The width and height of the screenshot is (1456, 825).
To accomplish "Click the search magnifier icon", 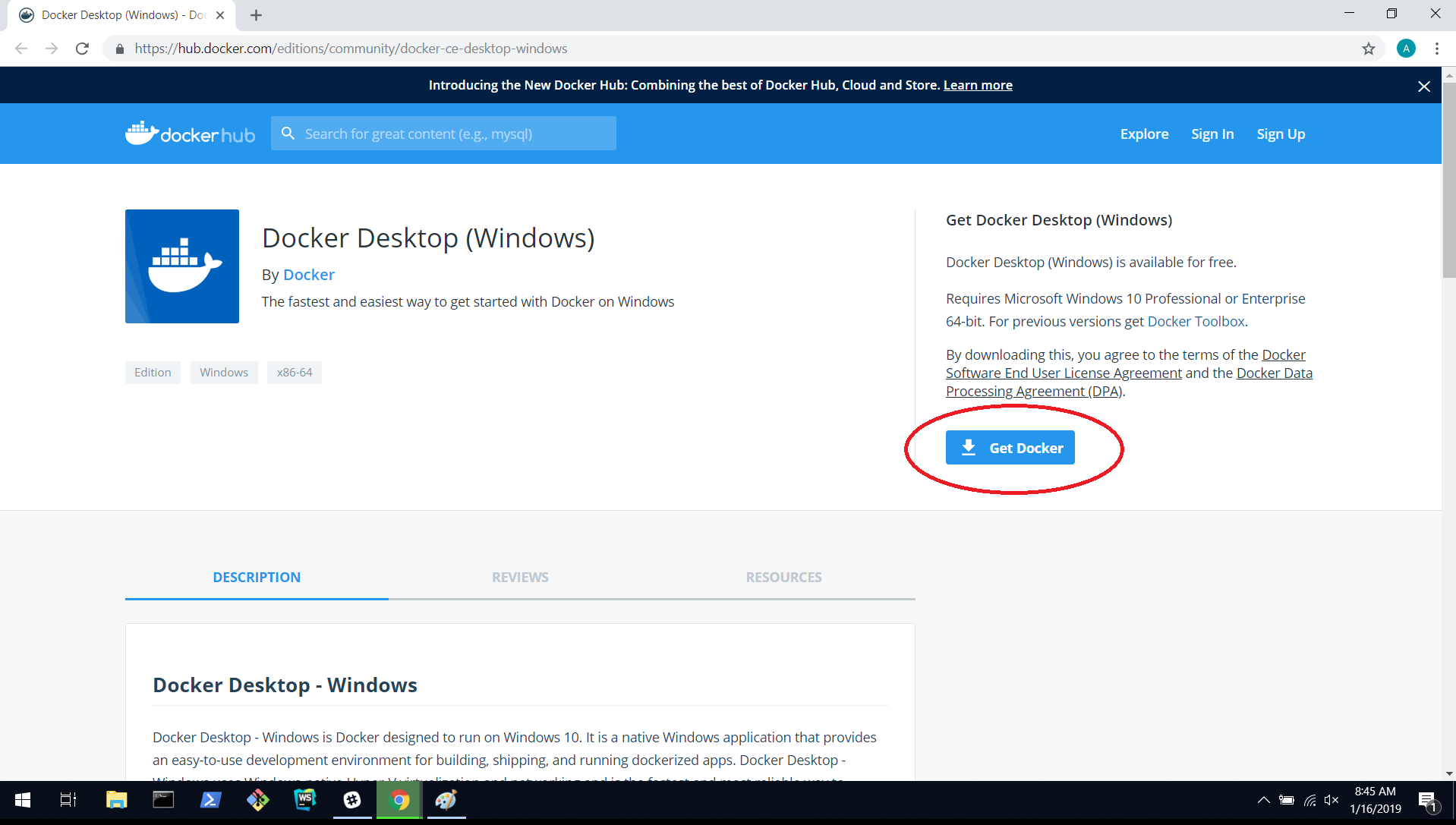I will click(x=288, y=134).
